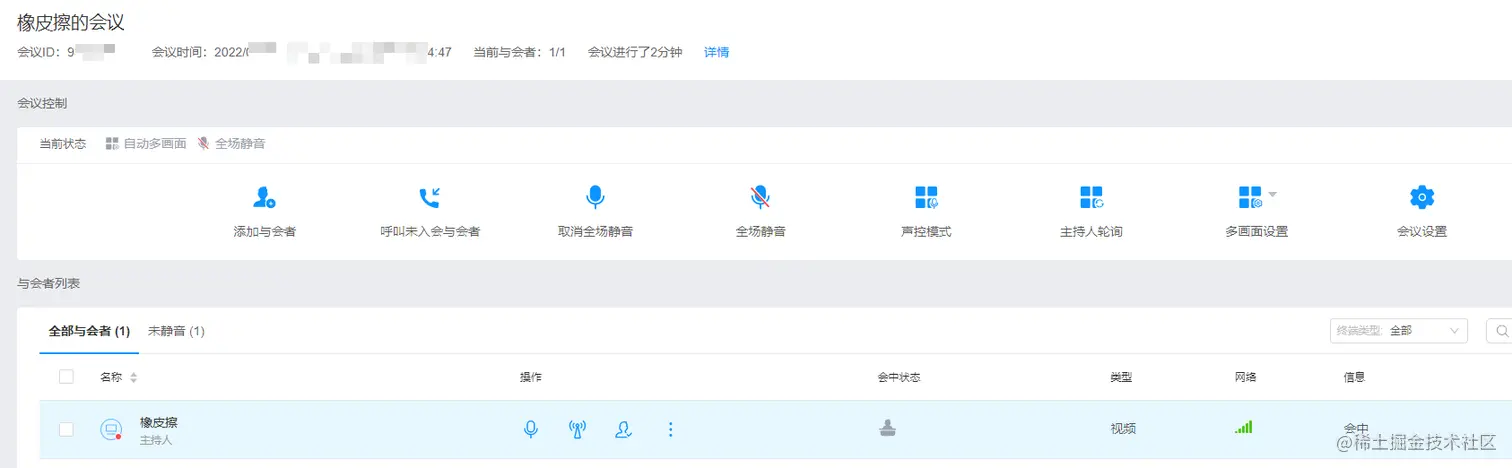This screenshot has height=468, width=1512.
Task: Click the Call Absent Participants (呼叫未入会与会者) icon
Action: [430, 197]
